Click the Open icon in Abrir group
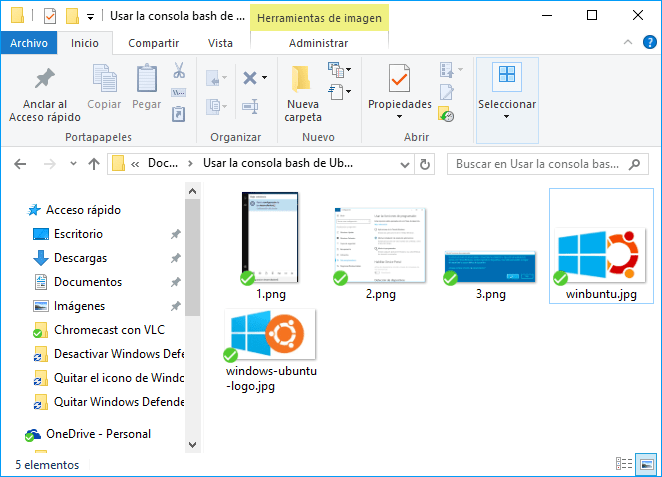 coord(447,70)
